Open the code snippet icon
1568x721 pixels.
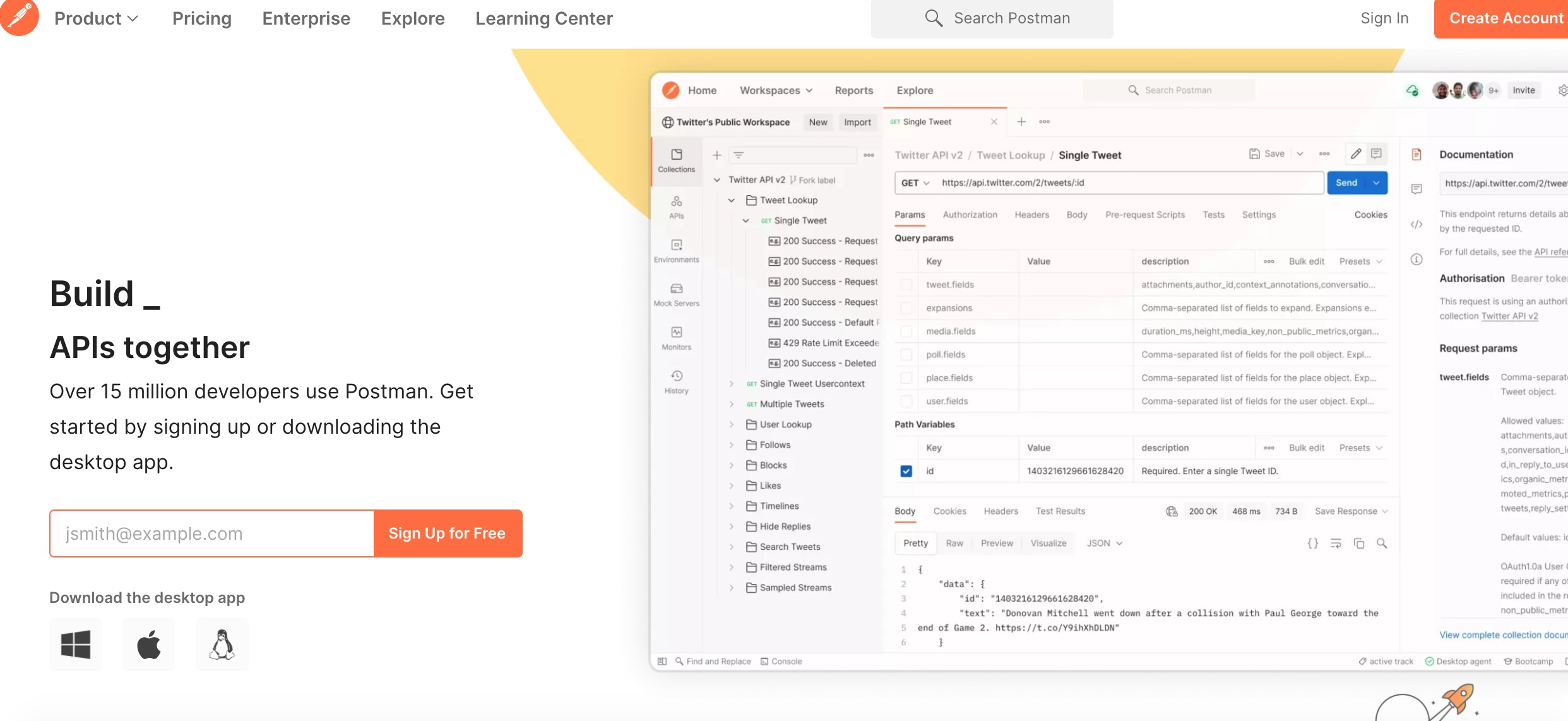[x=1417, y=224]
